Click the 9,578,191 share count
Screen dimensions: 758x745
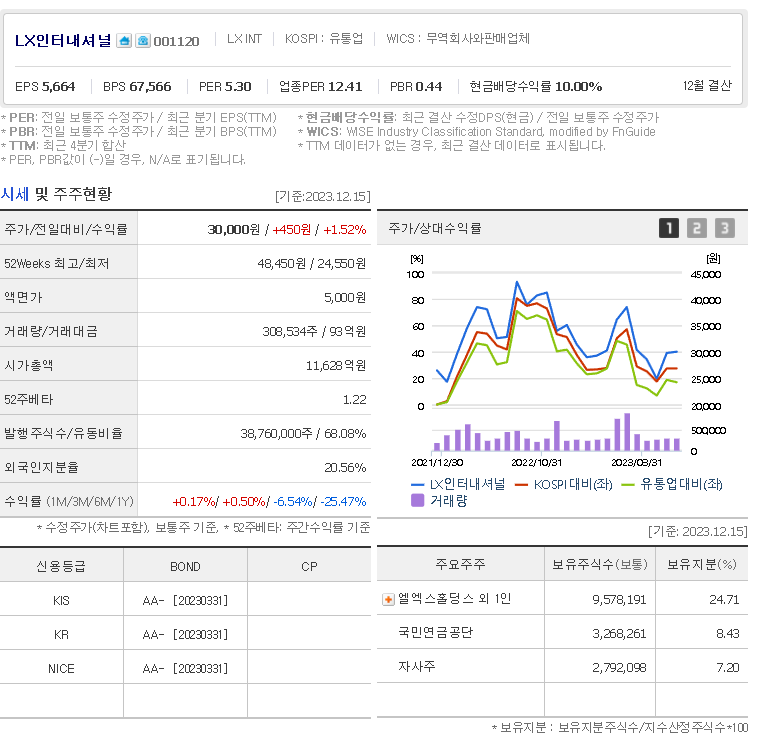click(x=619, y=600)
